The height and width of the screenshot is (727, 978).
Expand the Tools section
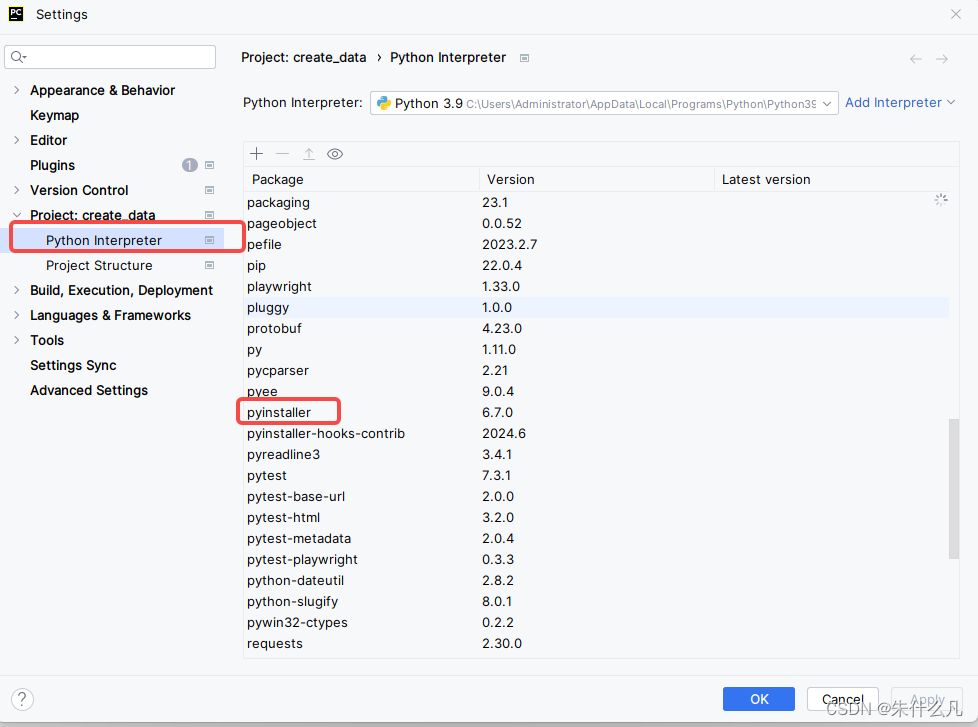(x=17, y=340)
